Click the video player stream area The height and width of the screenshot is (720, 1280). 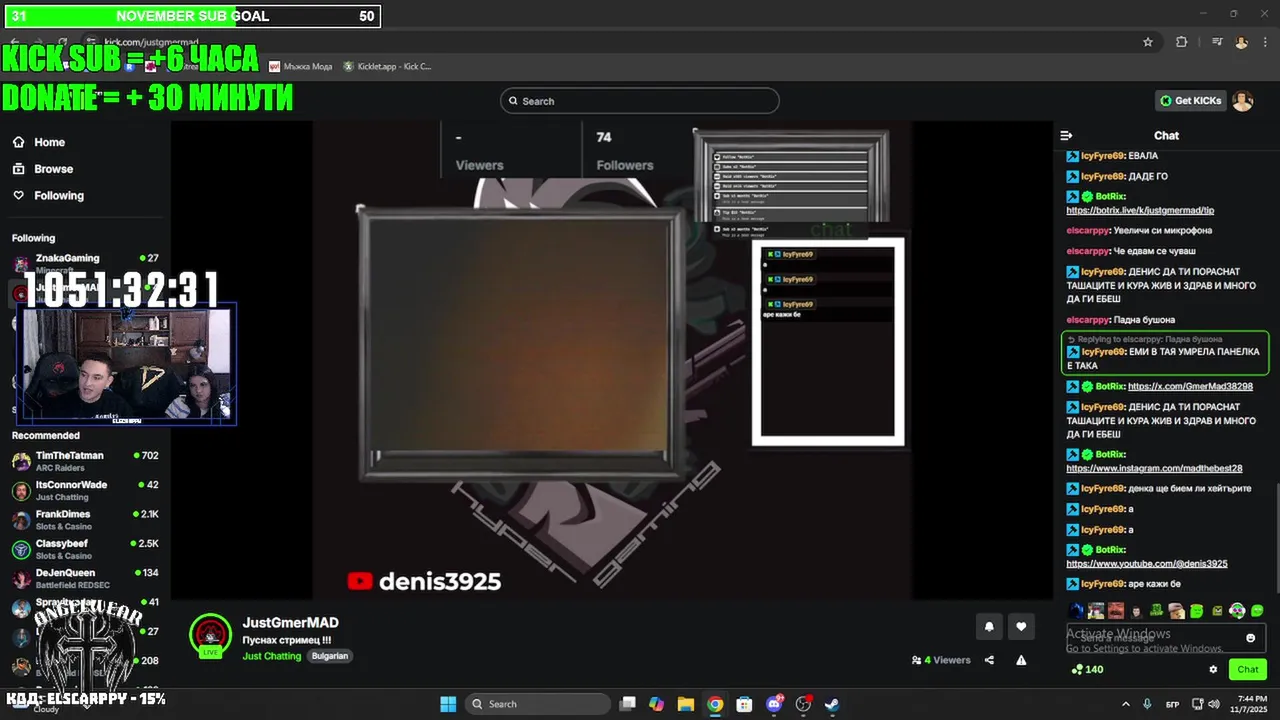click(x=610, y=360)
